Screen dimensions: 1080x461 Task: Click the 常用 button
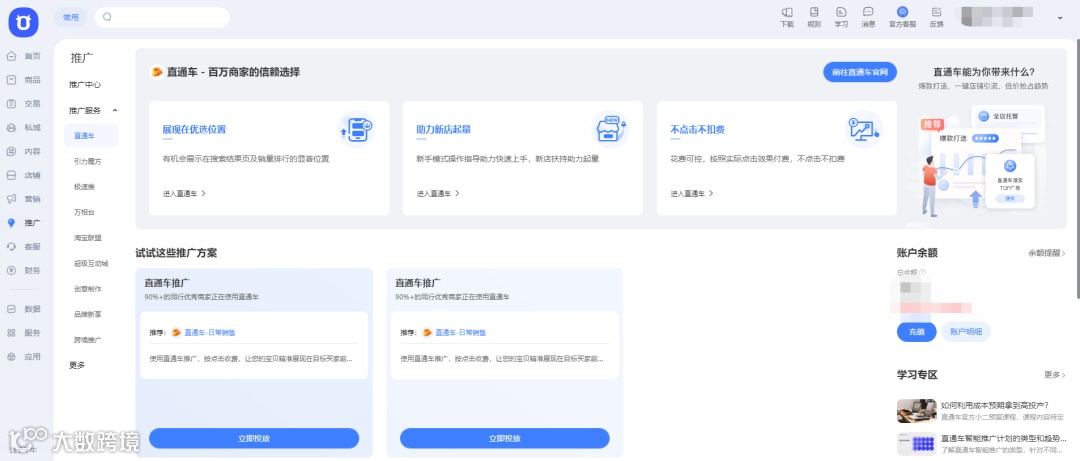point(71,17)
